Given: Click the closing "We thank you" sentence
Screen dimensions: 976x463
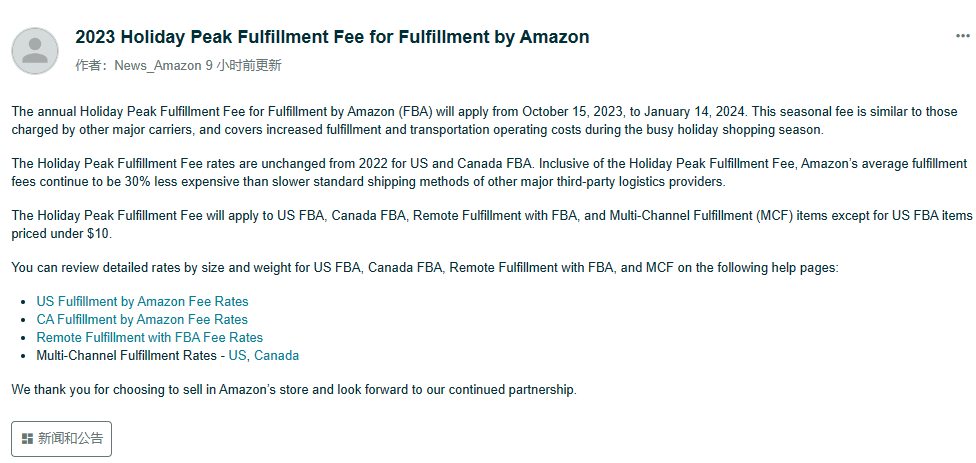Looking at the screenshot, I should 293,389.
